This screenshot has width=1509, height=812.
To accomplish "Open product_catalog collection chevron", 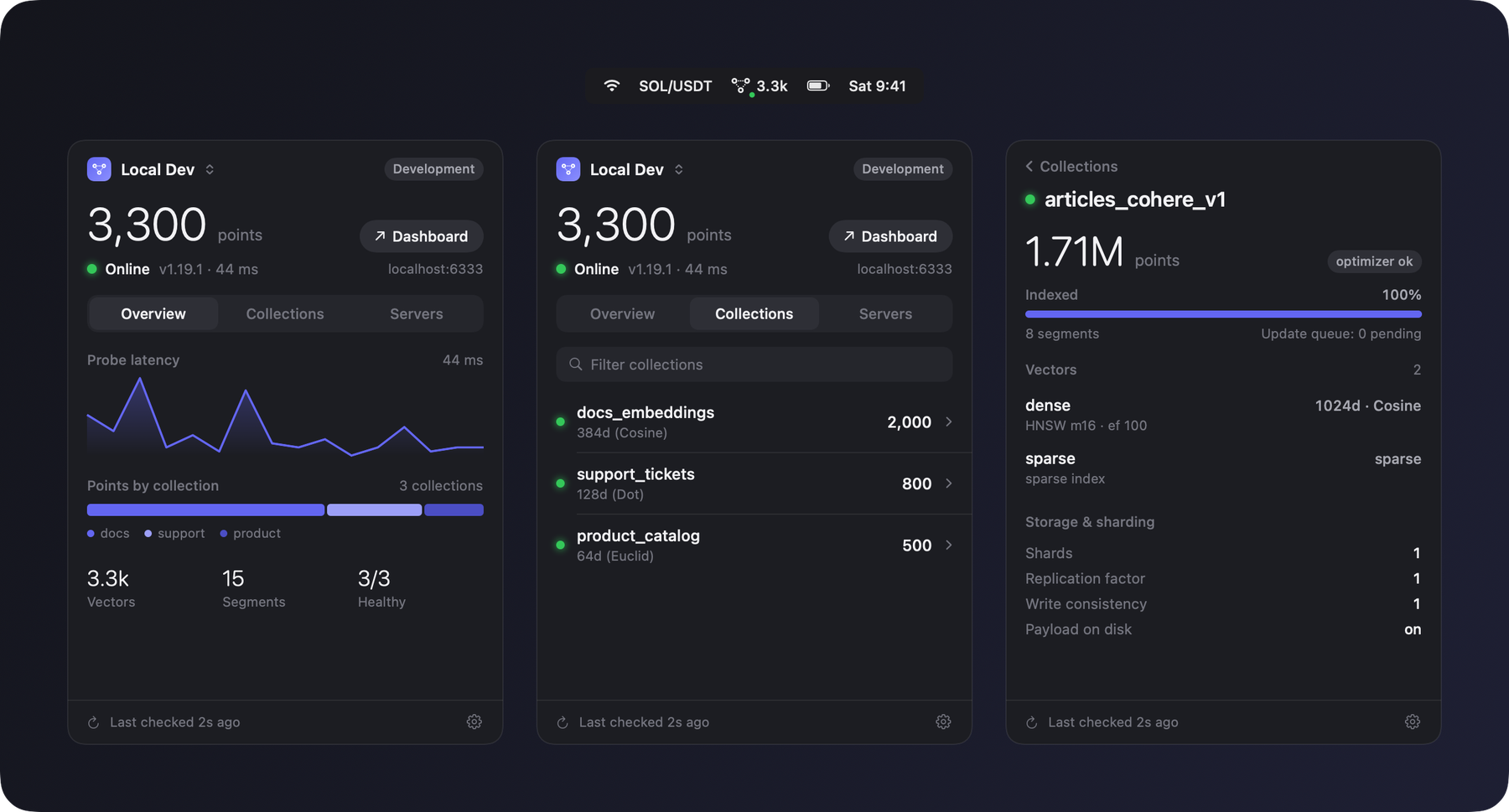I will point(949,545).
